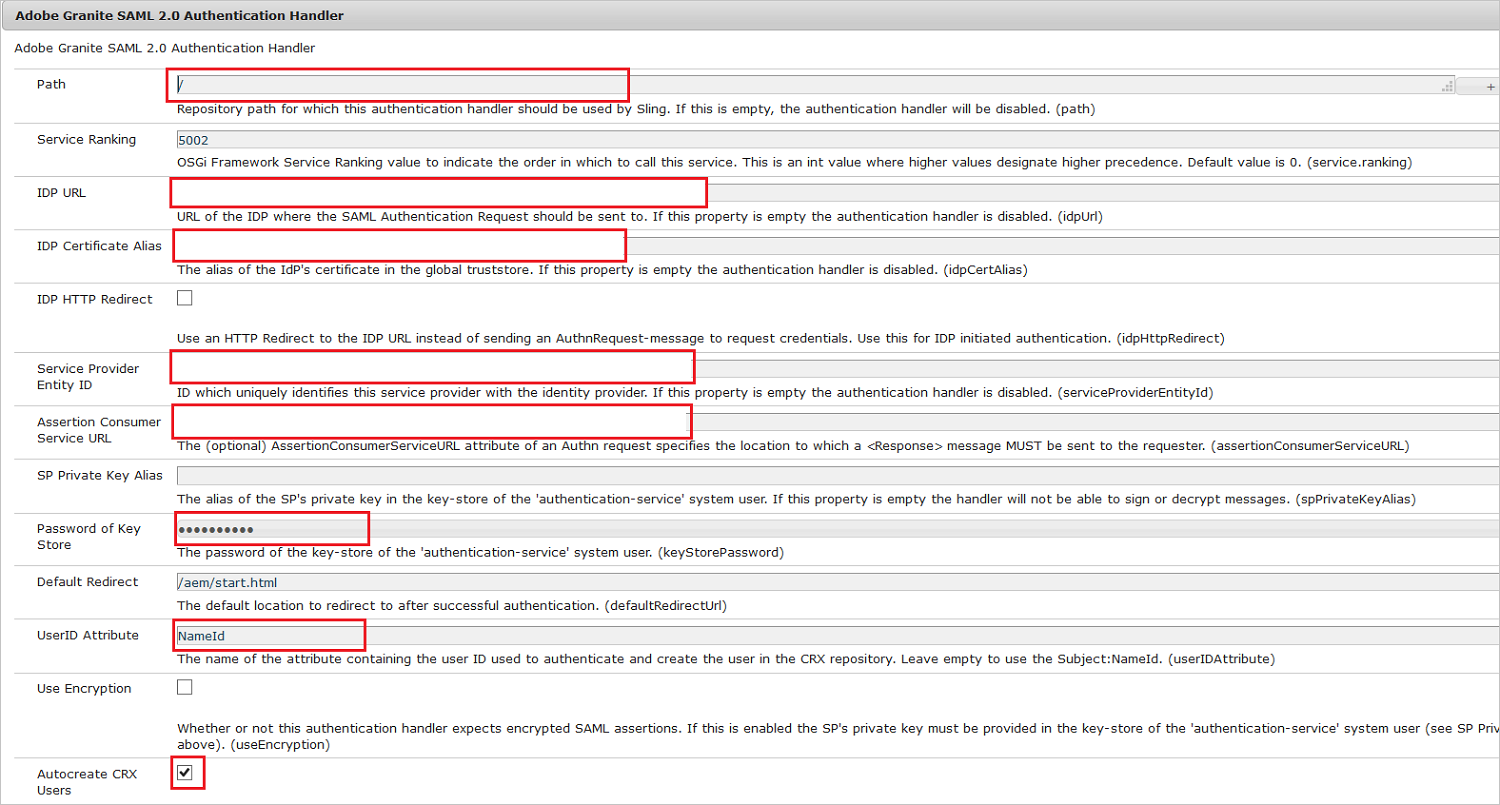Click the UserID Attribute row label
1500x805 pixels.
88,635
